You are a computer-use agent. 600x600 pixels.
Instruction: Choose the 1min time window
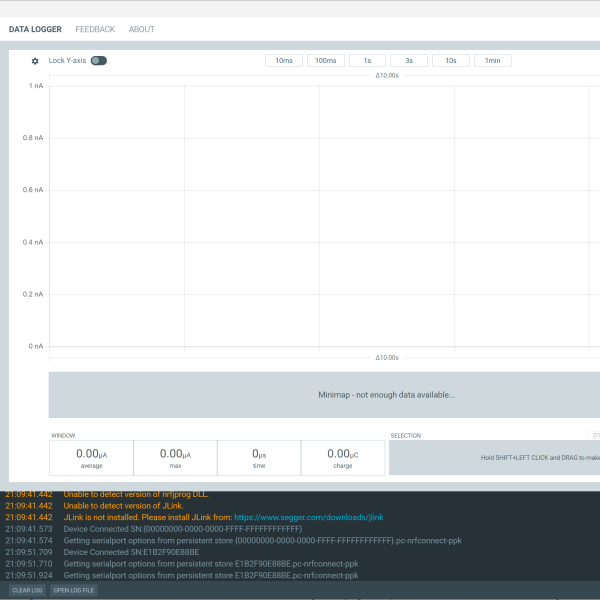tap(492, 61)
